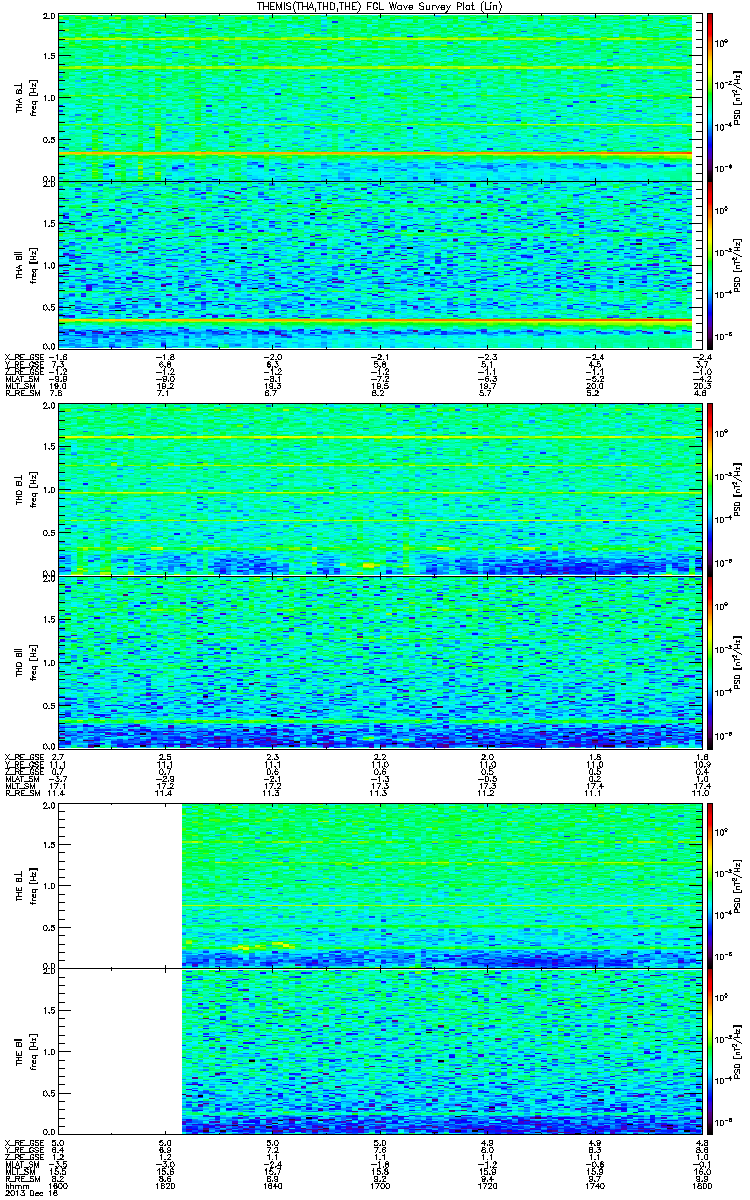The width and height of the screenshot is (750, 1200).
Task: Click the PSD [nT²/Hz] label beside THE B-parallel color bar
Action: pos(737,1052)
